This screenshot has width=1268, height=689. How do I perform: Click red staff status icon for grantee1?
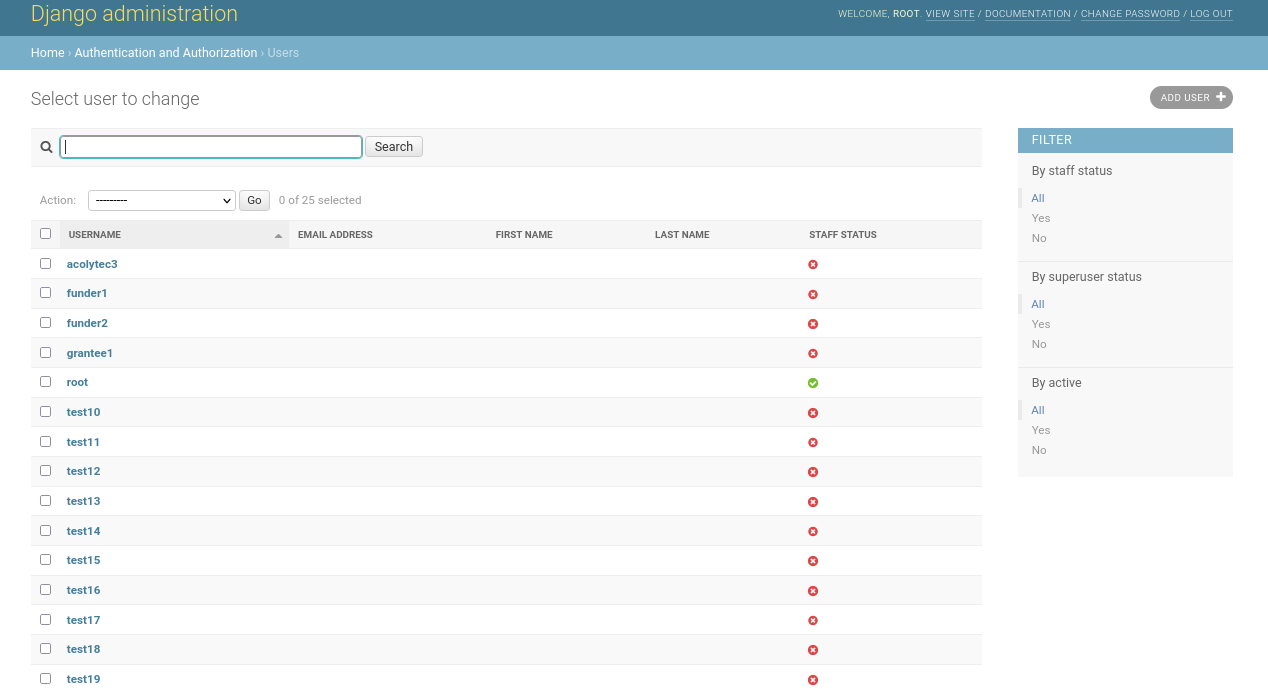point(813,354)
